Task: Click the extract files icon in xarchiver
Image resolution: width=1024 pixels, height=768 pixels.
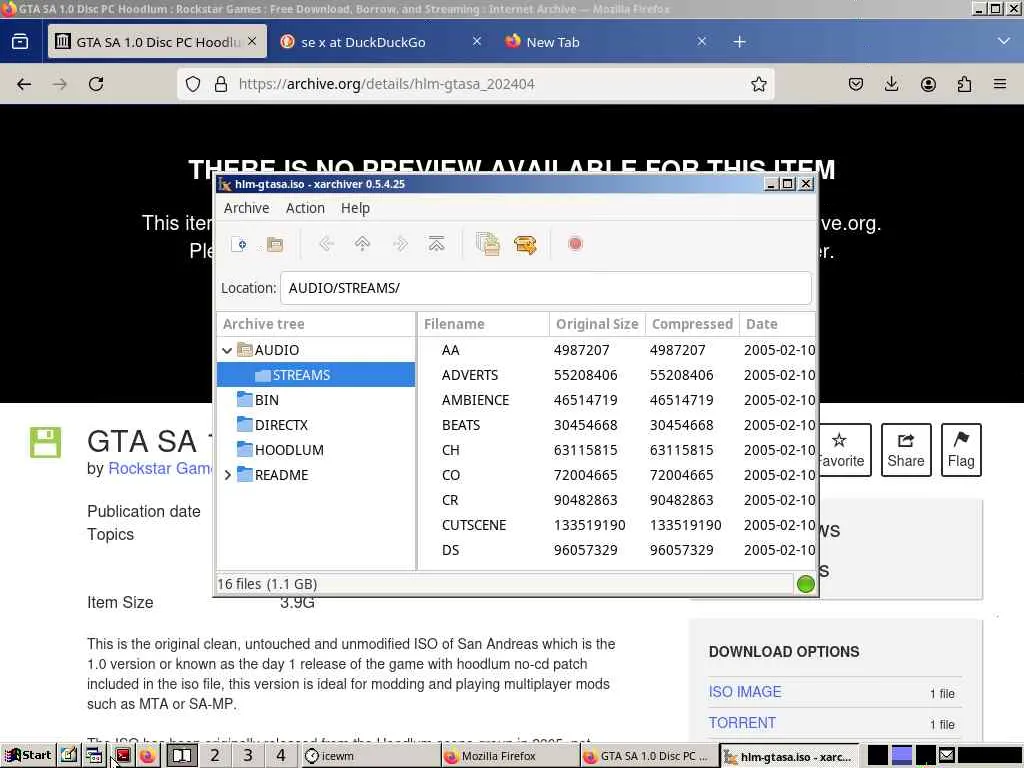Action: coord(525,244)
